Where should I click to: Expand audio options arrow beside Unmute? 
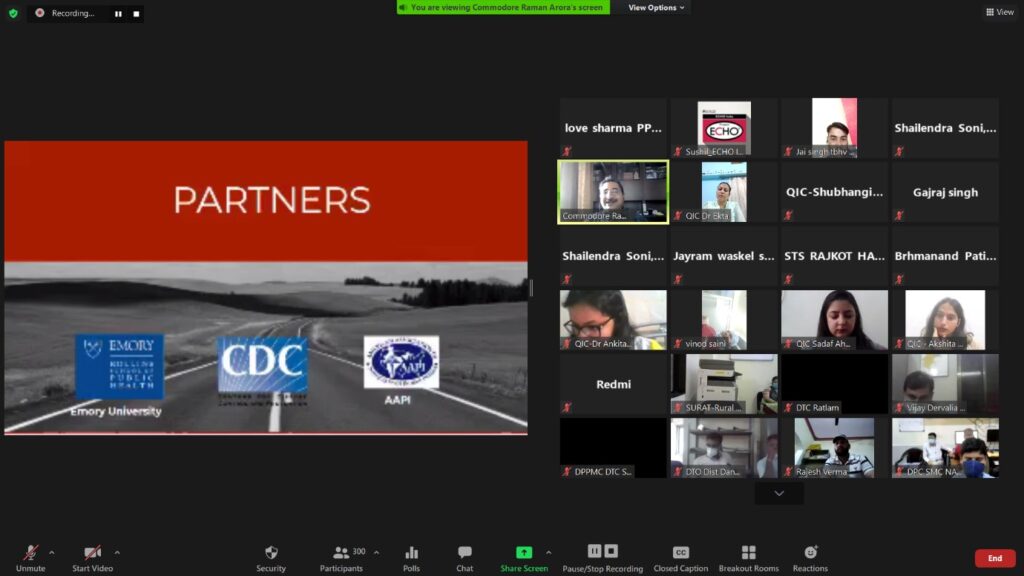52,552
